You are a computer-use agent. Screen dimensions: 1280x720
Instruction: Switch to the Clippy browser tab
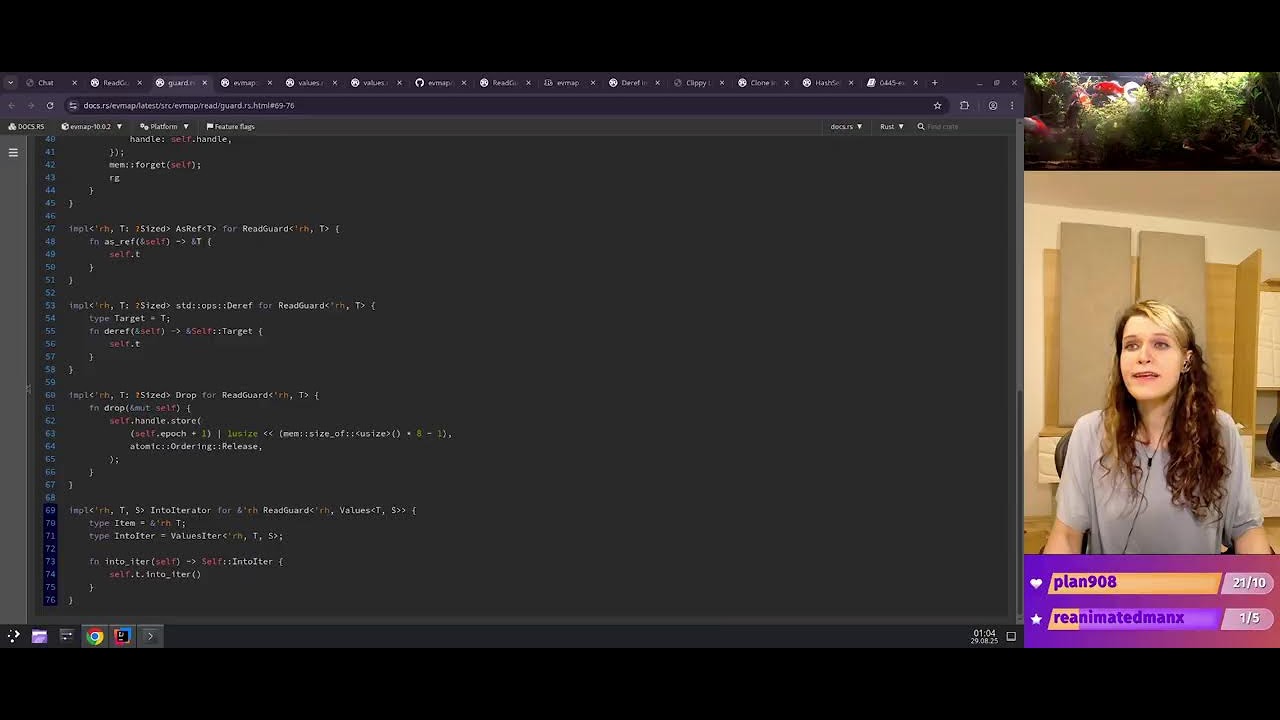coord(696,83)
